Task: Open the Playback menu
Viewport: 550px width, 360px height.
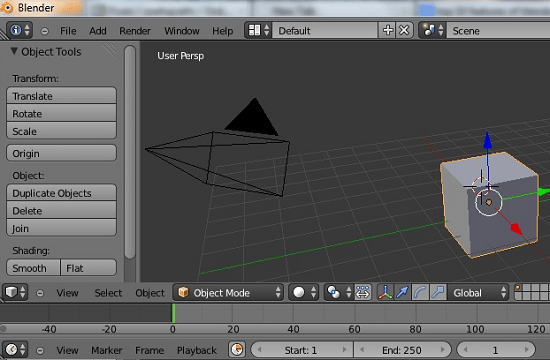Action: tap(196, 350)
